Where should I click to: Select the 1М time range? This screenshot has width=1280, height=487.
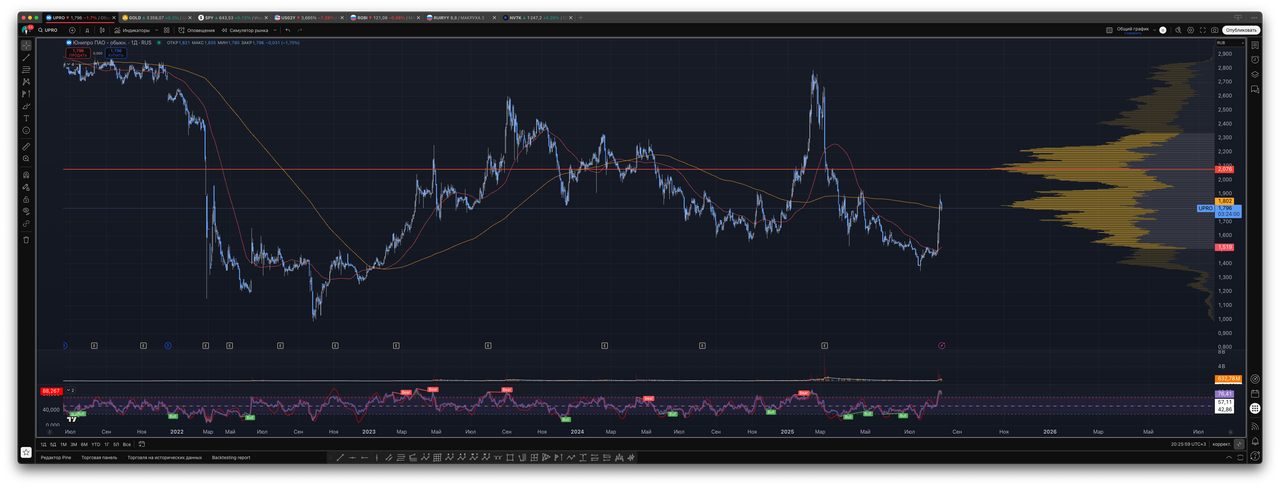[x=64, y=444]
